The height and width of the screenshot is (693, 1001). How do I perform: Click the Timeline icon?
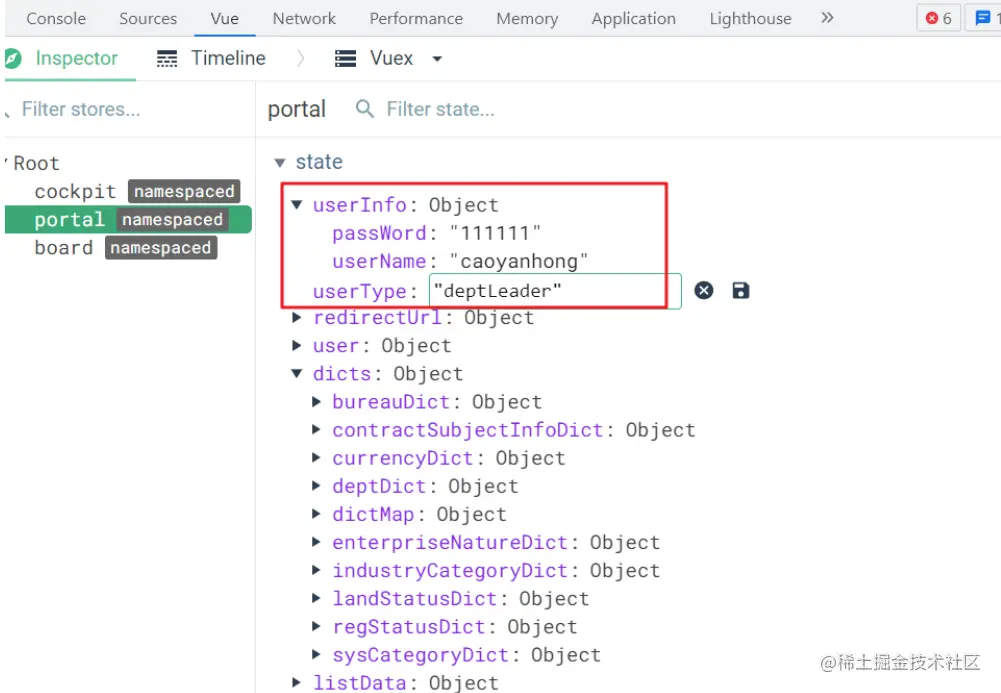click(x=167, y=59)
